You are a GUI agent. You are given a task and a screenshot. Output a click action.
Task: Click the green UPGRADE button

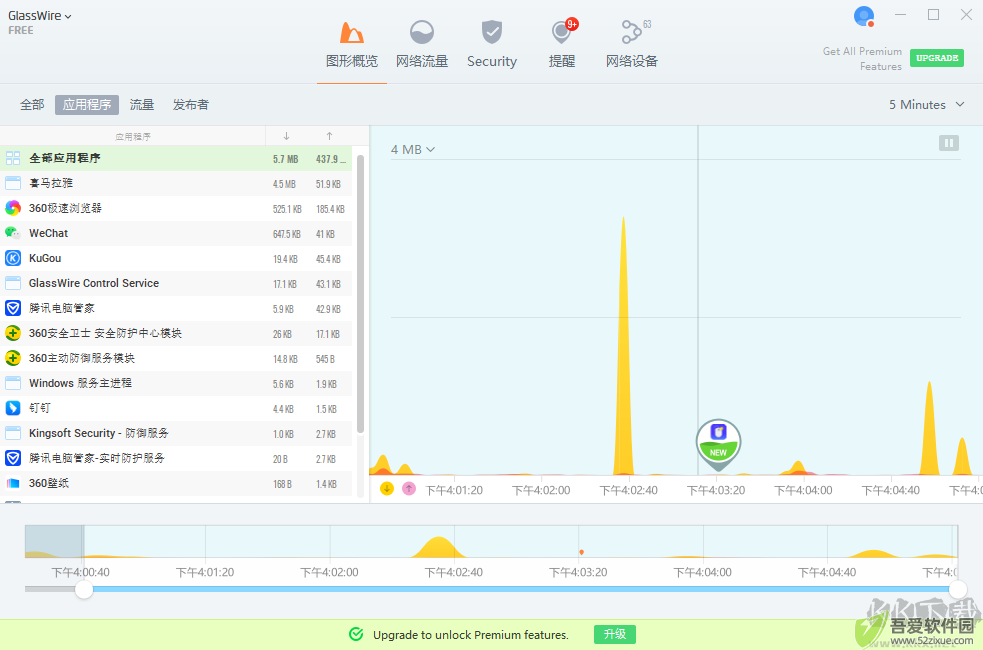(x=937, y=58)
